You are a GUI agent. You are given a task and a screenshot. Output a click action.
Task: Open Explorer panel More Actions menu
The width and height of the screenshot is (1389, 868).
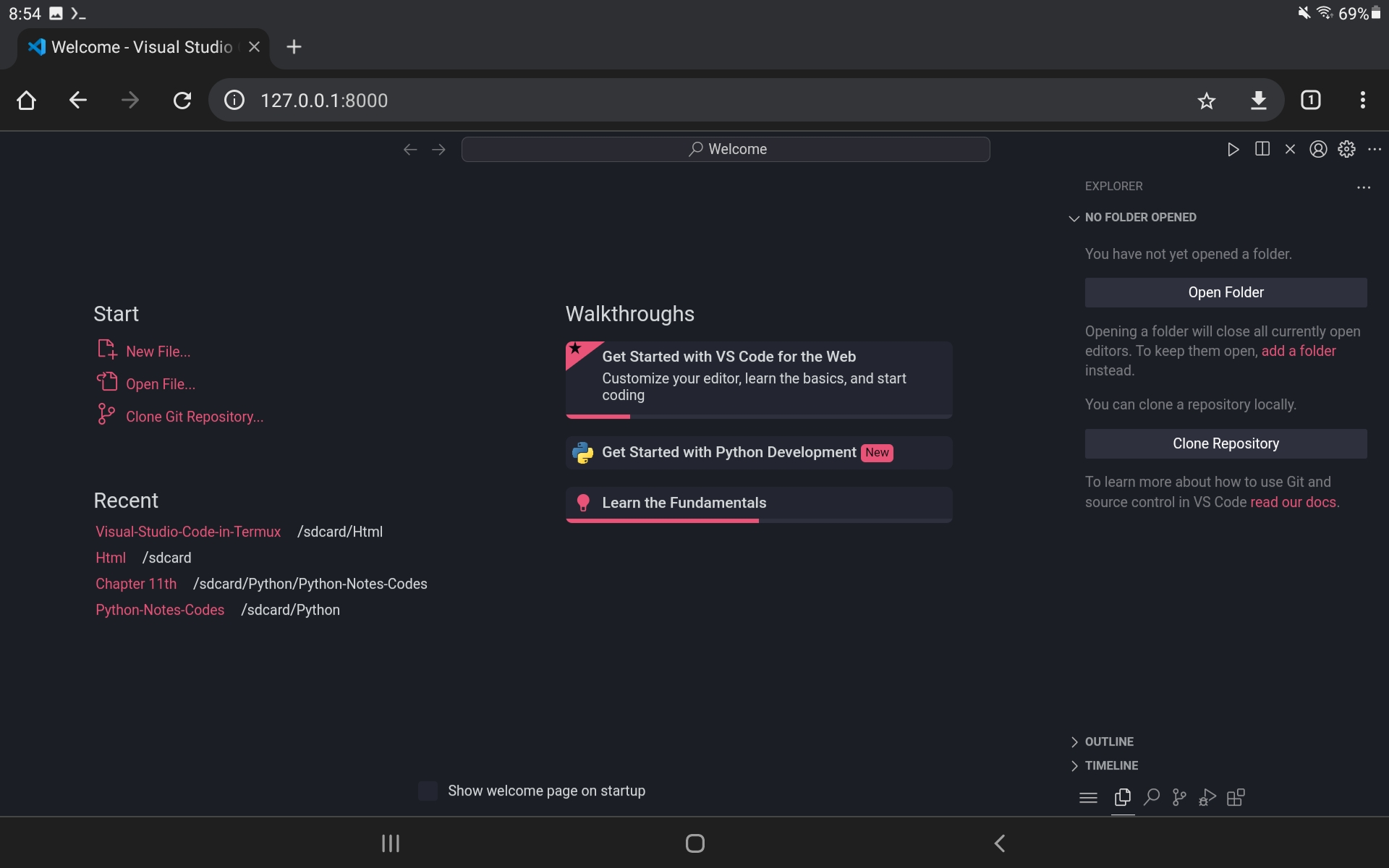point(1364,187)
